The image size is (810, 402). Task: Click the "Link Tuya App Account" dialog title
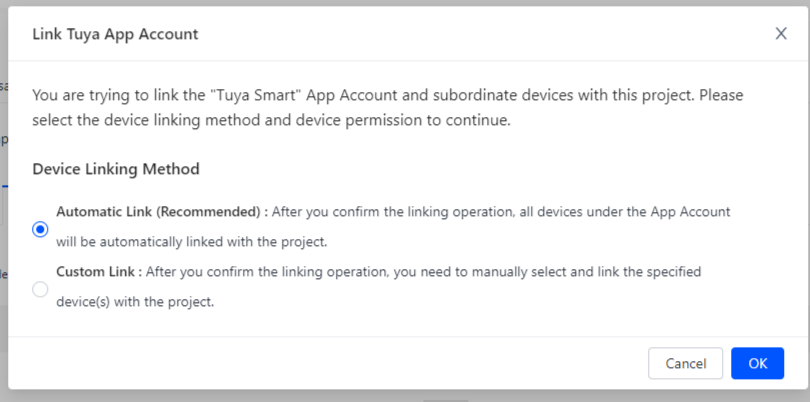tap(115, 34)
